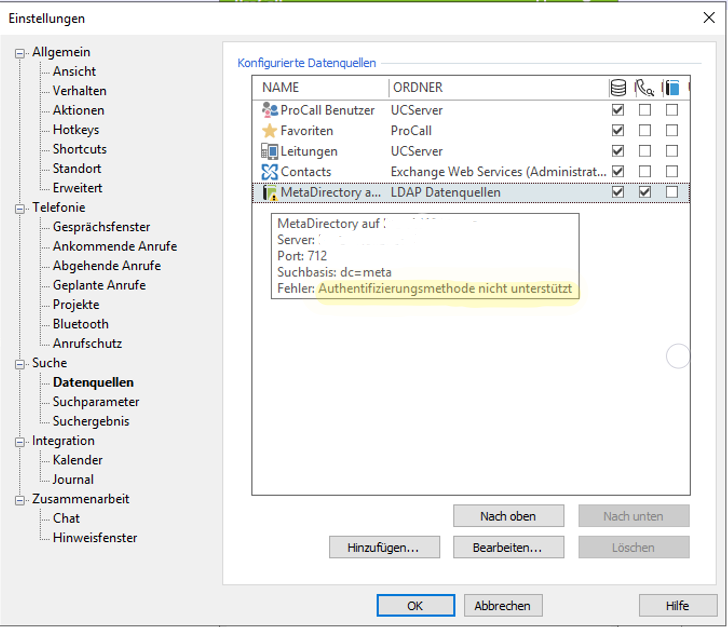Click the MetaDirectory warning icon
The width and height of the screenshot is (728, 627).
coord(269,192)
